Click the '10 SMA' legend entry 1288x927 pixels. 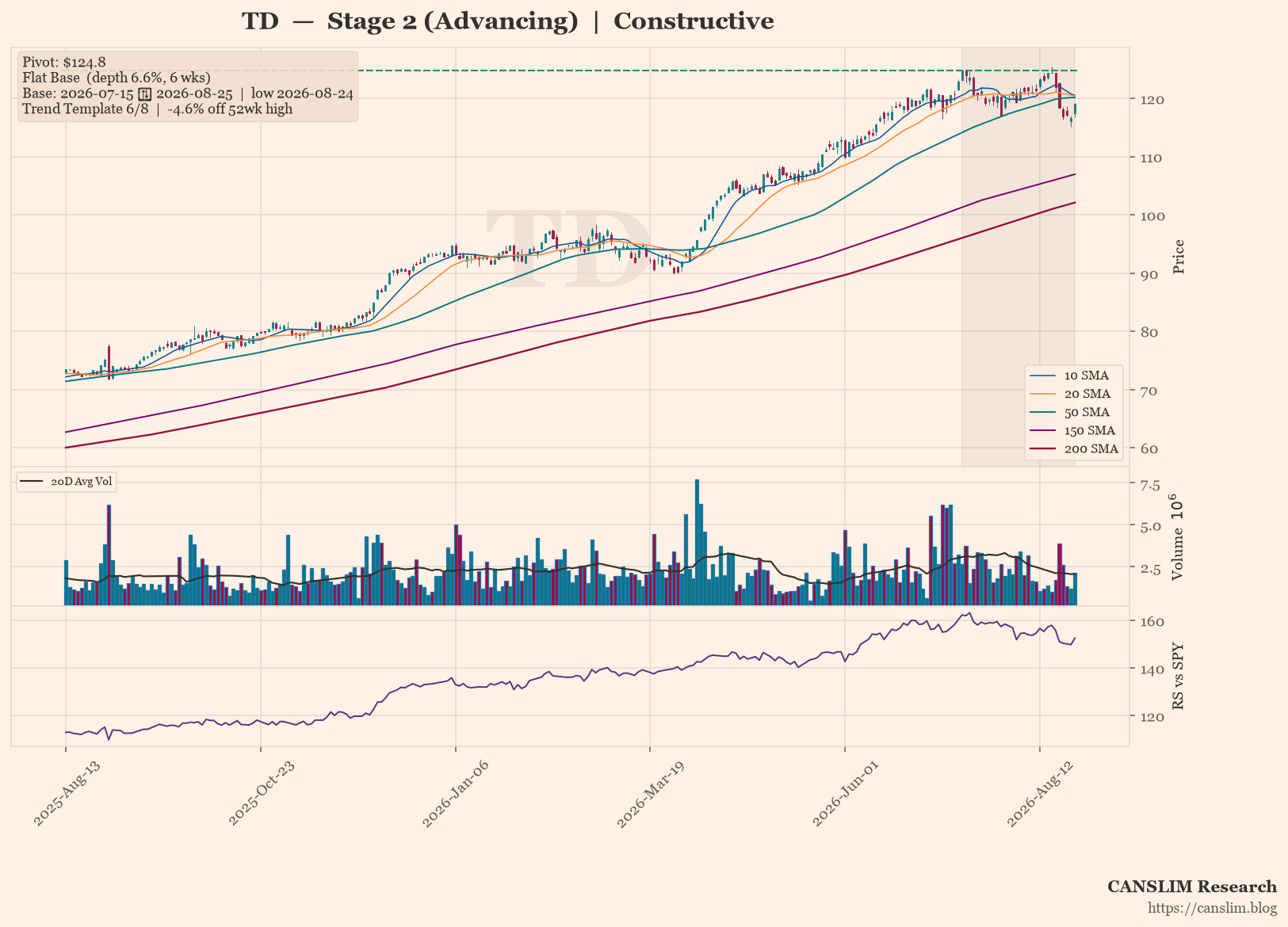[1072, 376]
